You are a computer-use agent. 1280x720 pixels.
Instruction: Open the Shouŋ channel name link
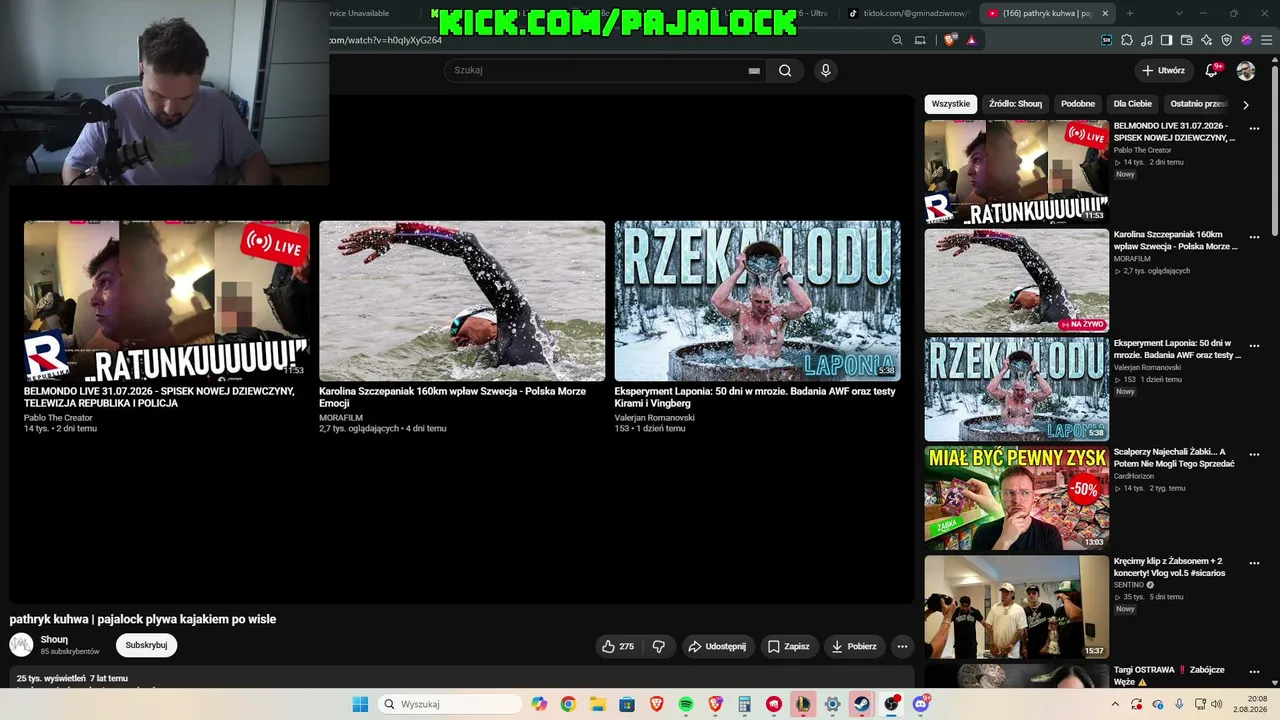54,640
